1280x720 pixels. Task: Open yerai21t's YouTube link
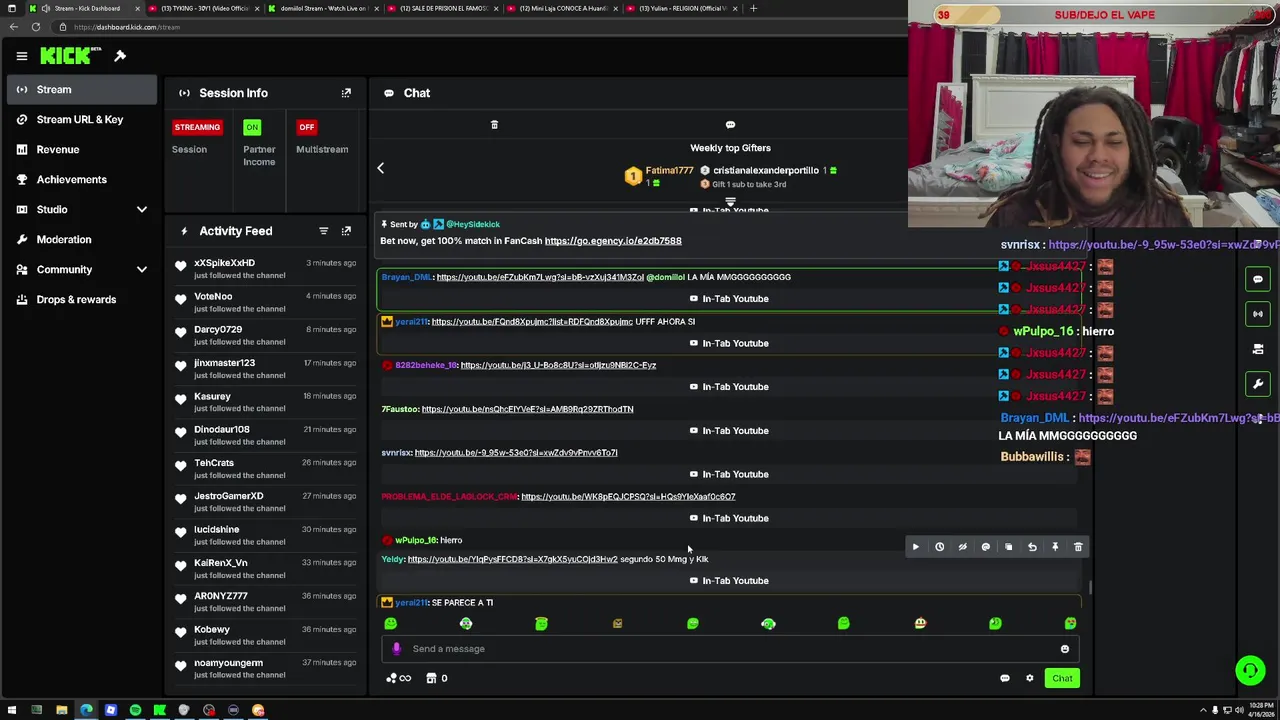[x=532, y=322]
